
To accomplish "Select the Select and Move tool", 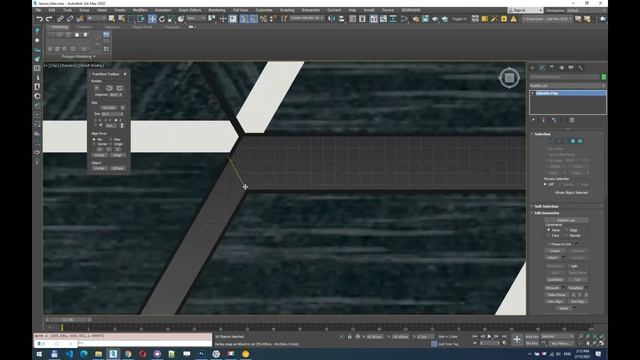I will (x=152, y=19).
